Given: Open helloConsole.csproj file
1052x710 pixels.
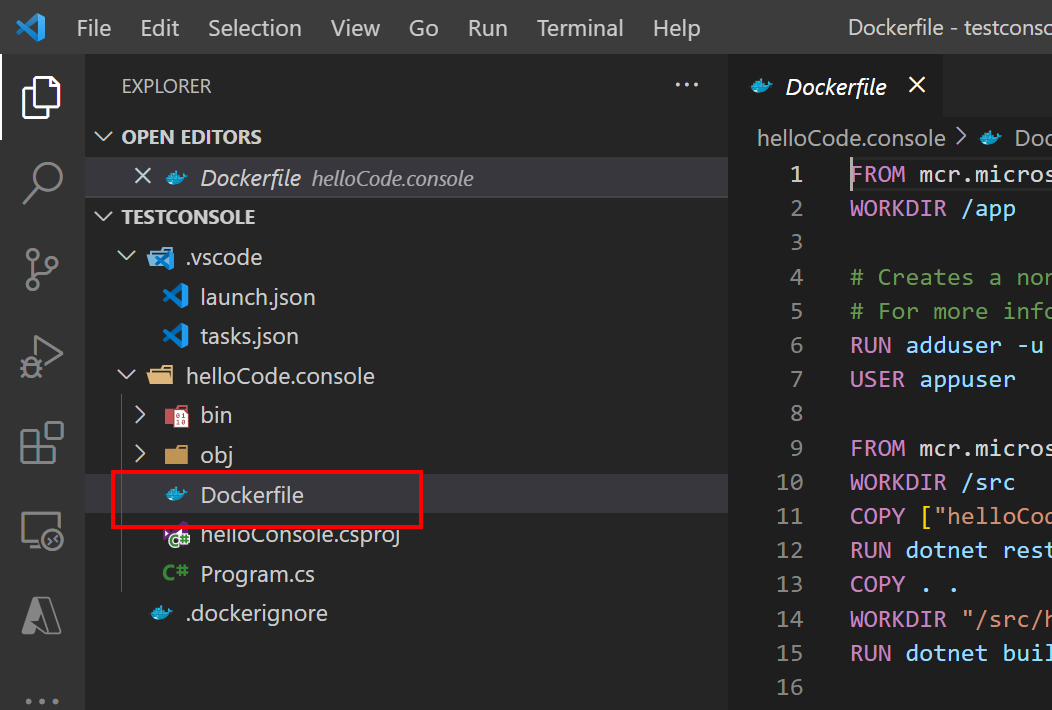Looking at the screenshot, I should [300, 535].
